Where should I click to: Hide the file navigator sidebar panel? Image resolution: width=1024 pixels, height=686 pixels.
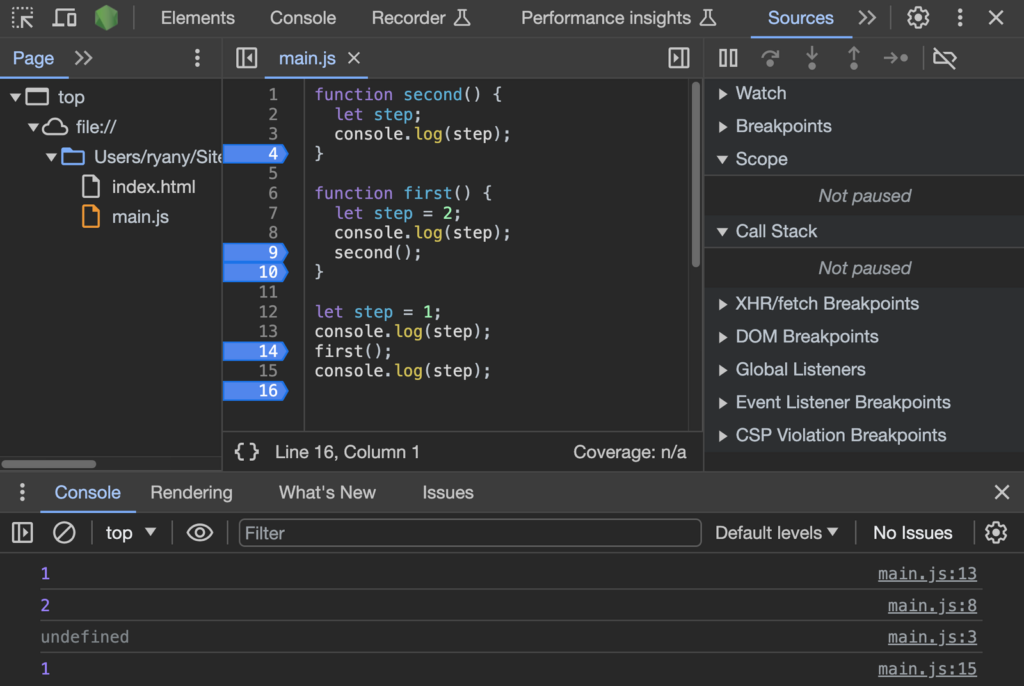(246, 58)
